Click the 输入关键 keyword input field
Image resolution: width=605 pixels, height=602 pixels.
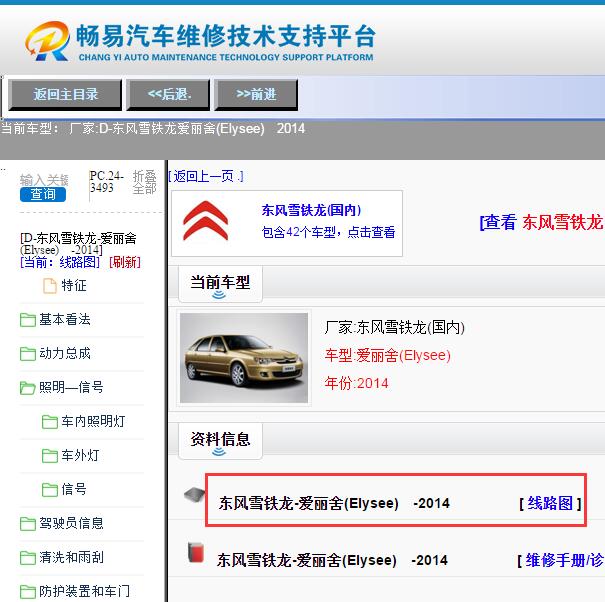coord(44,180)
